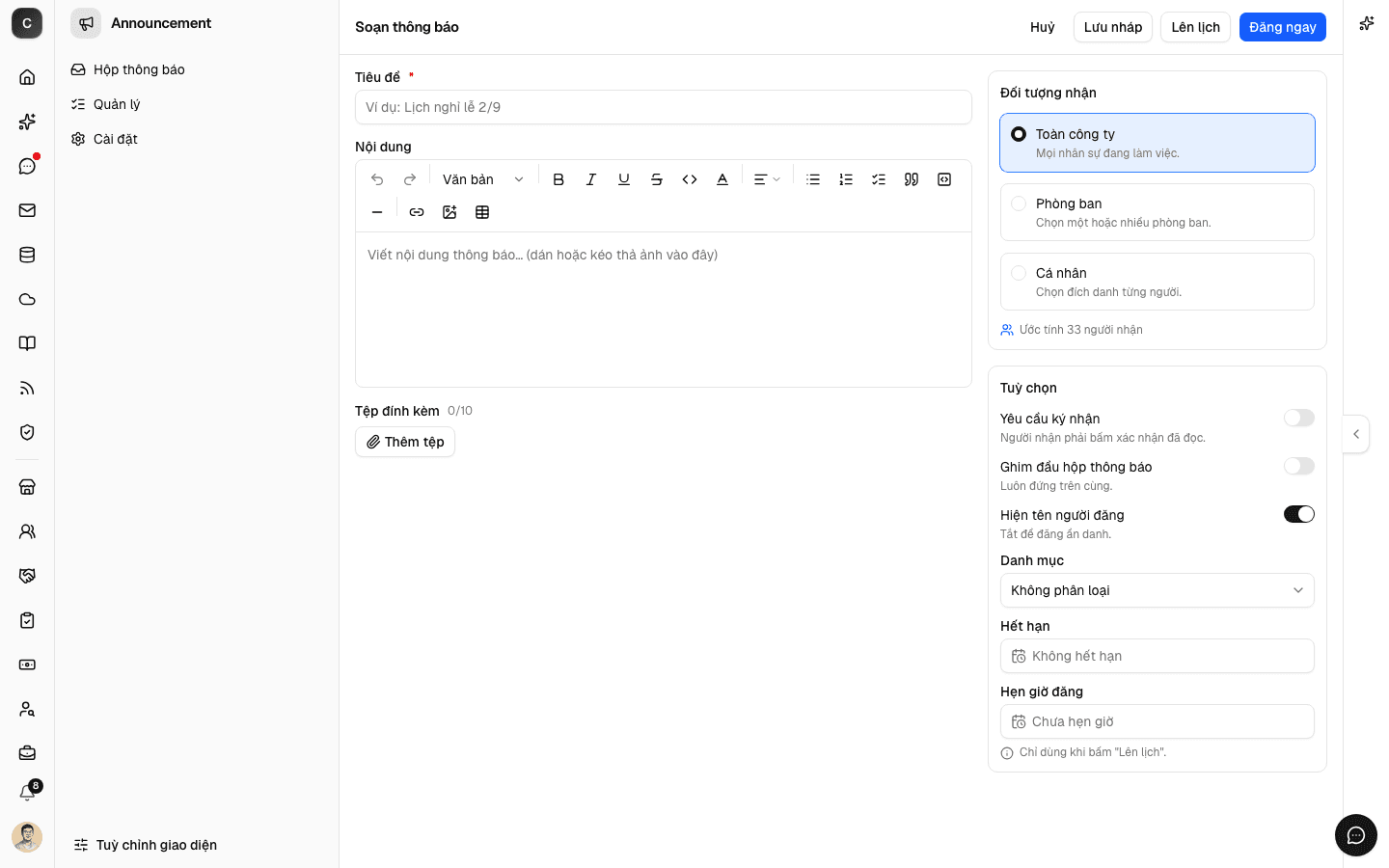The width and height of the screenshot is (1389, 868).
Task: Disable Hiện tên người đăng switch
Action: tap(1299, 514)
